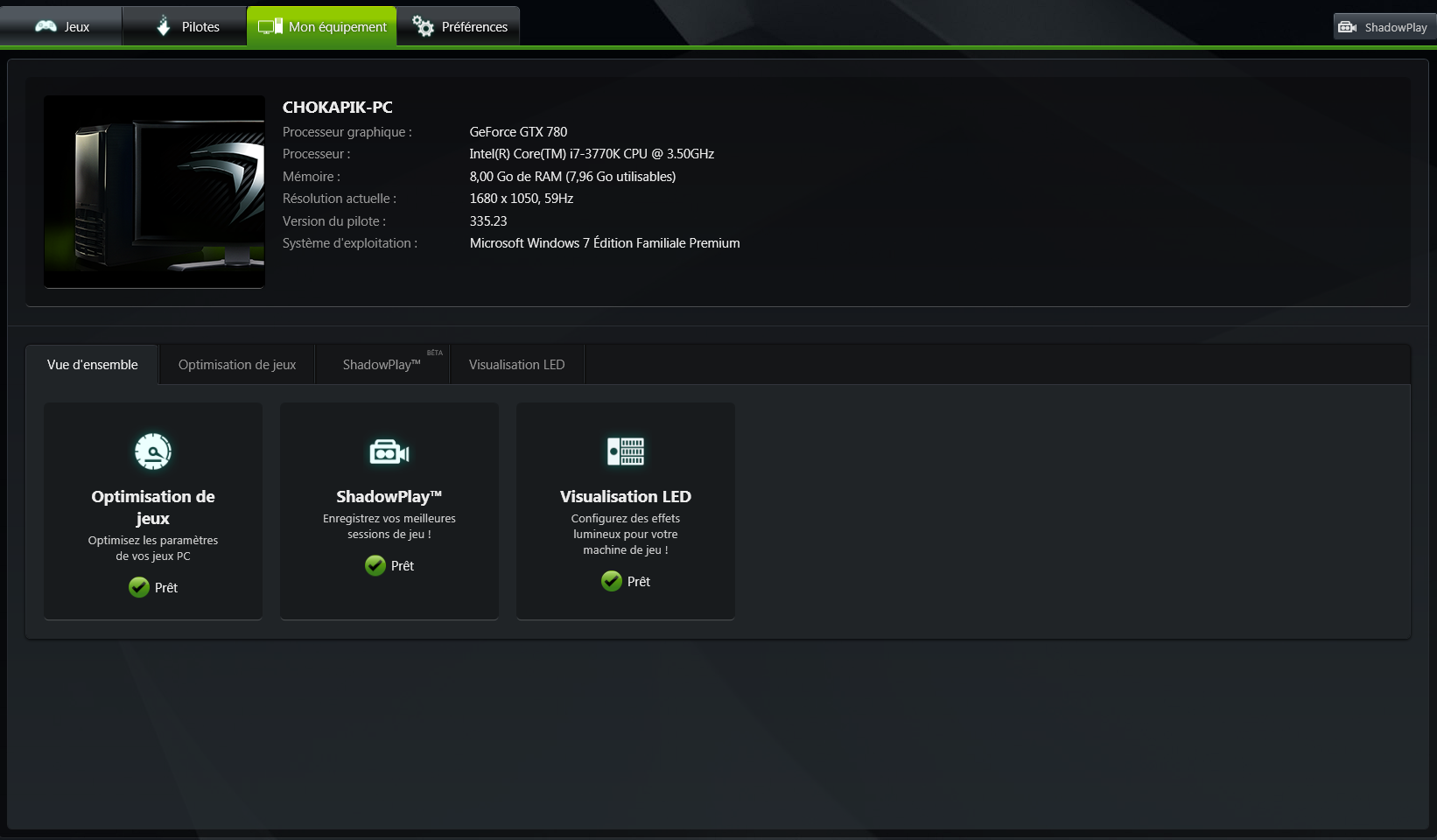The image size is (1437, 840).
Task: Click 'Configurez des effets lumineux' description
Action: 626,534
